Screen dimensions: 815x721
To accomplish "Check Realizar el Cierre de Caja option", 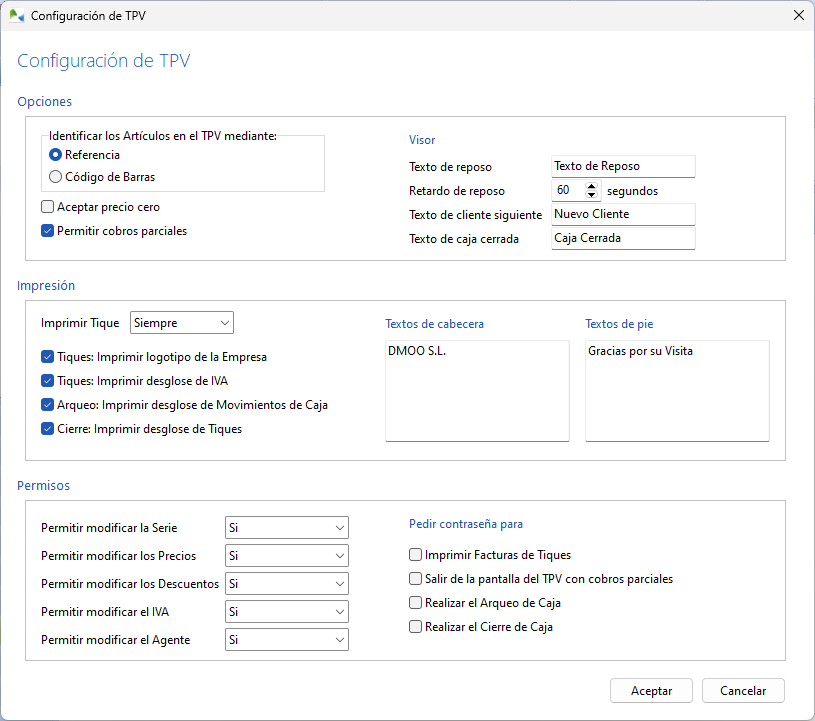I will point(415,626).
